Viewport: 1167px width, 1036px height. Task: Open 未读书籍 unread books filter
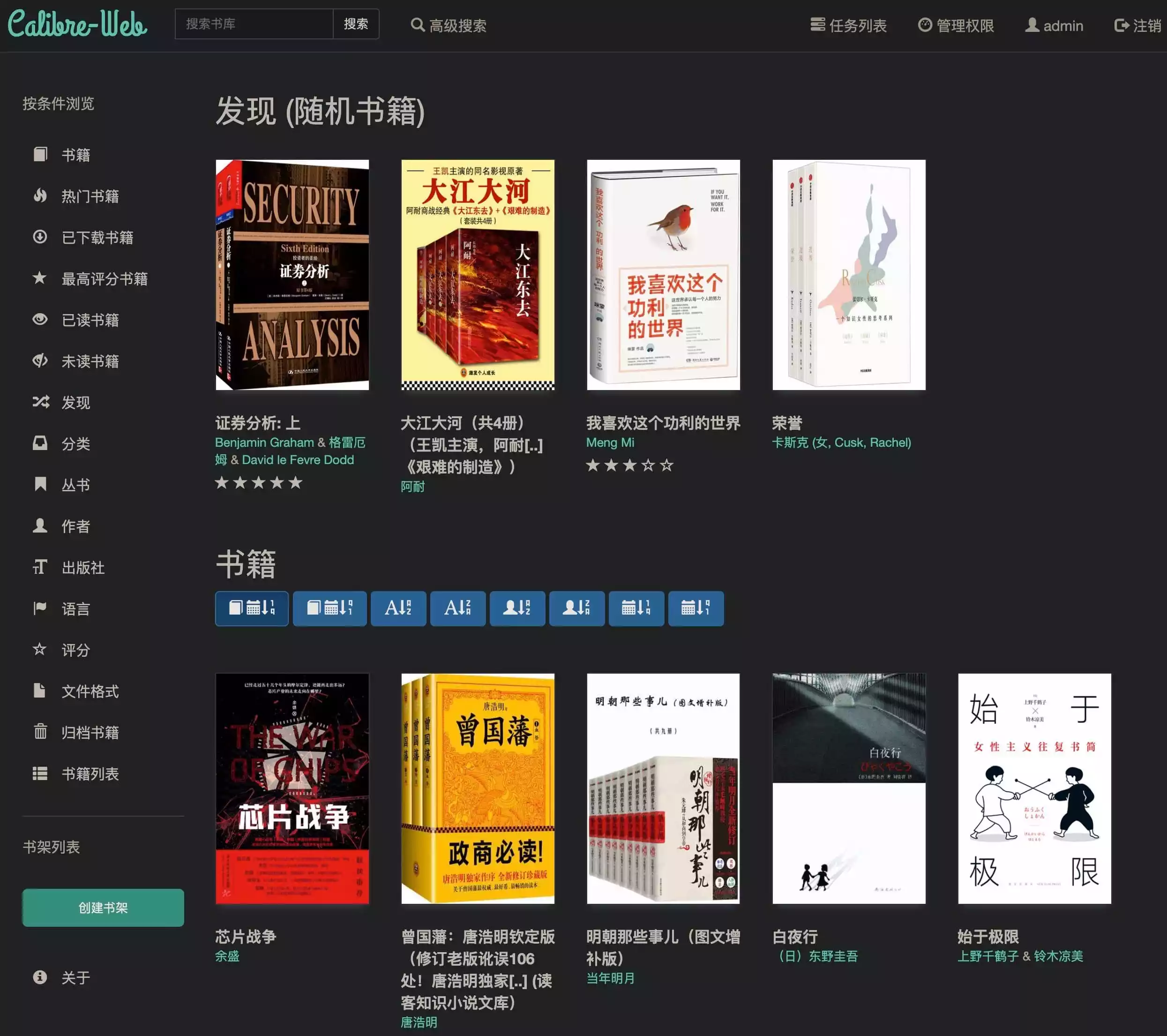click(x=90, y=361)
